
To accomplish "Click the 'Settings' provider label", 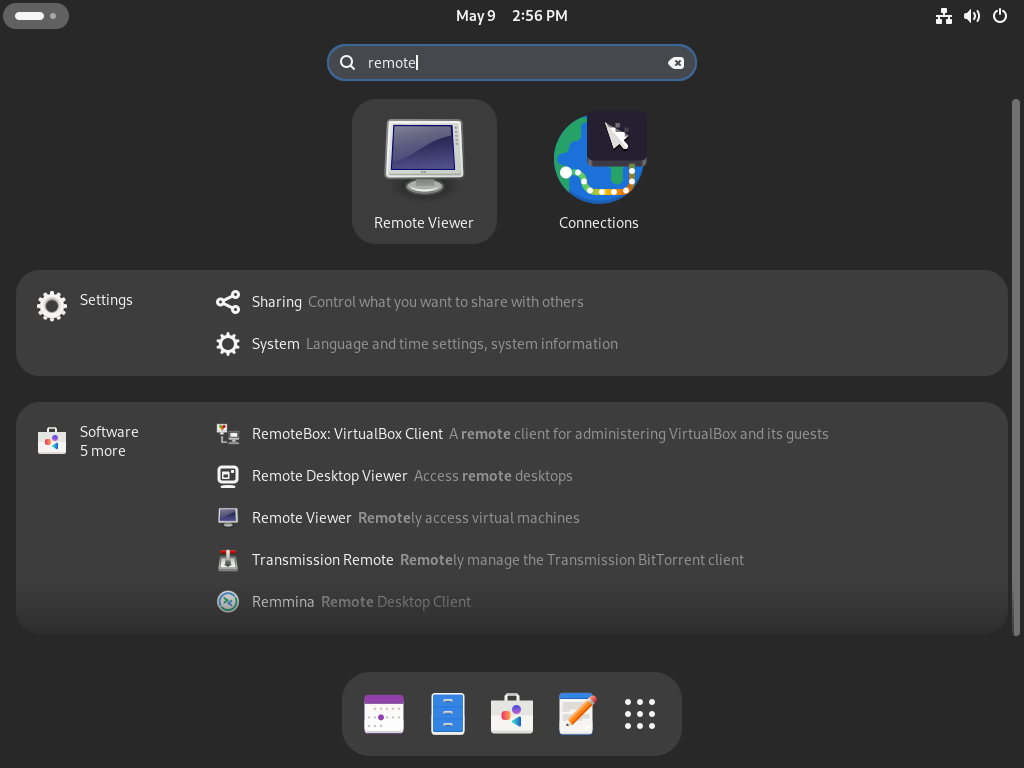I will [106, 300].
